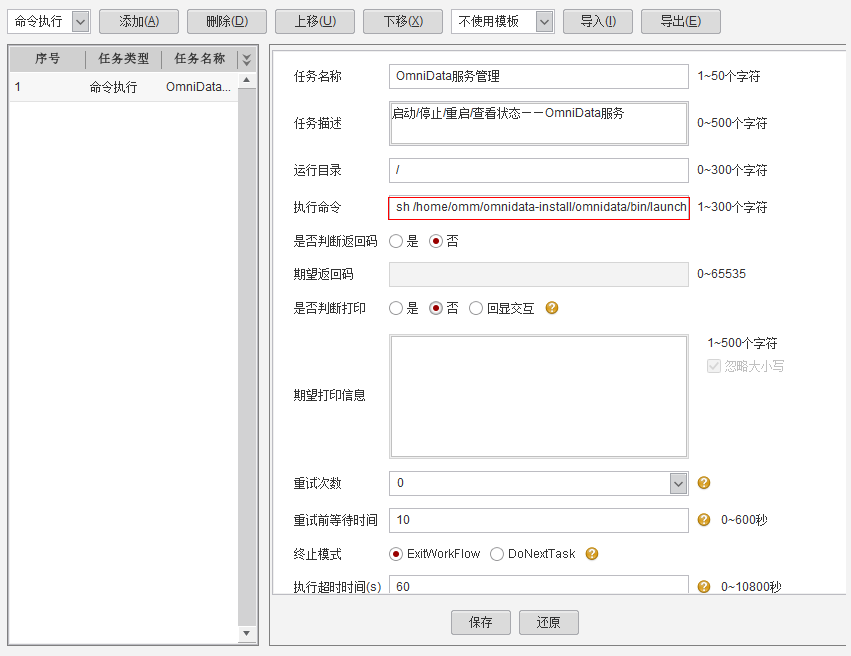Focus the 任务描述 text area
Screen dimensions: 851x656
(539, 123)
